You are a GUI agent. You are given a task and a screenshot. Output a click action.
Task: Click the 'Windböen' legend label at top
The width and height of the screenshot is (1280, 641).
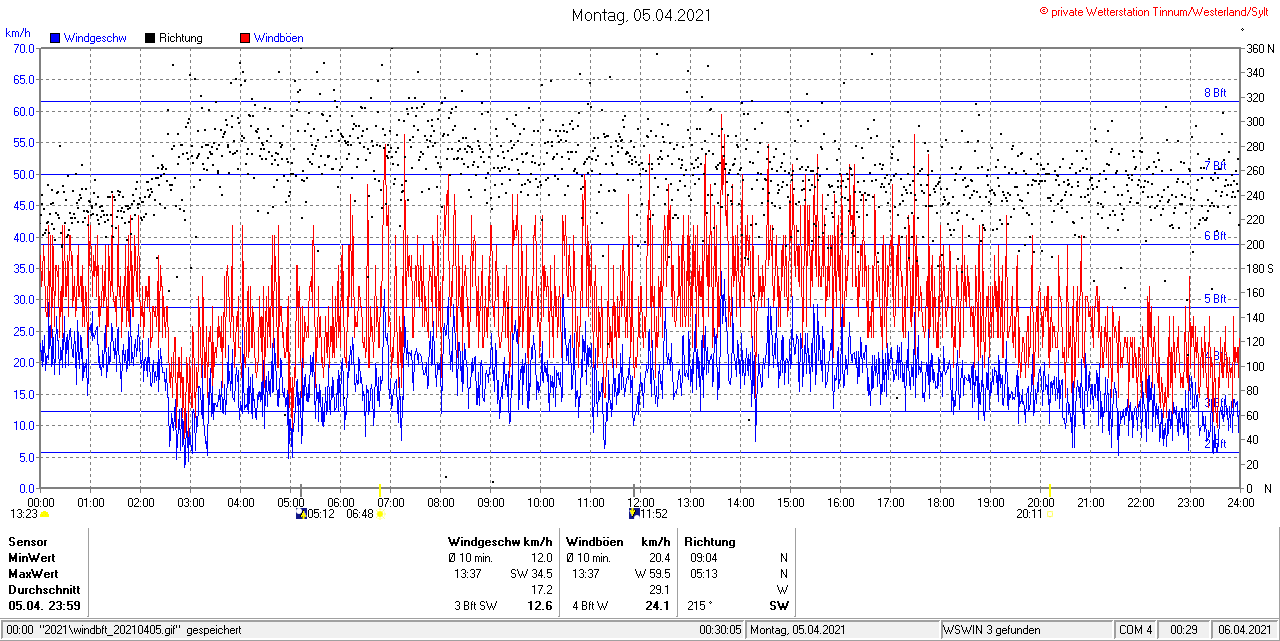pyautogui.click(x=279, y=38)
